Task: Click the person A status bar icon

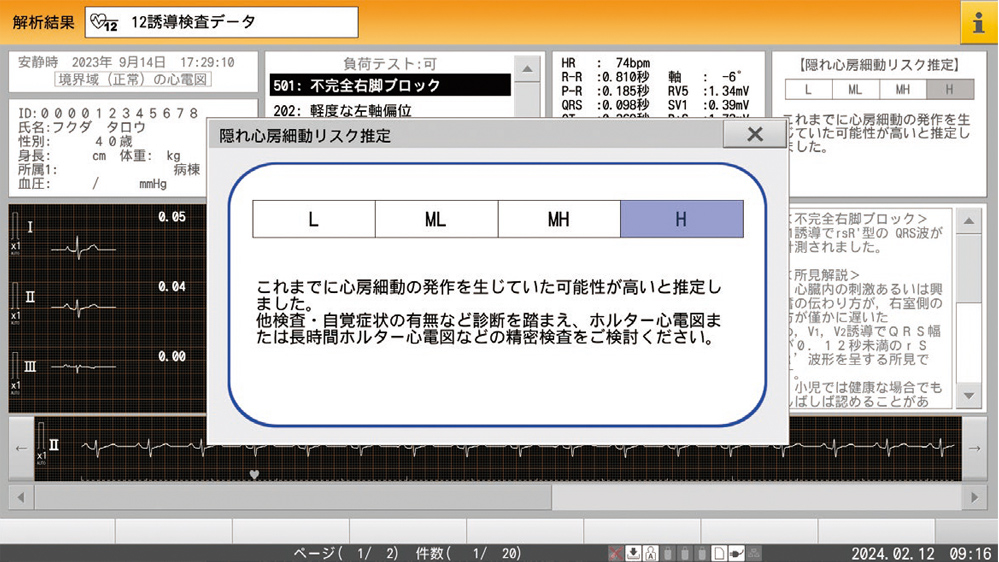Action: pyautogui.click(x=650, y=553)
